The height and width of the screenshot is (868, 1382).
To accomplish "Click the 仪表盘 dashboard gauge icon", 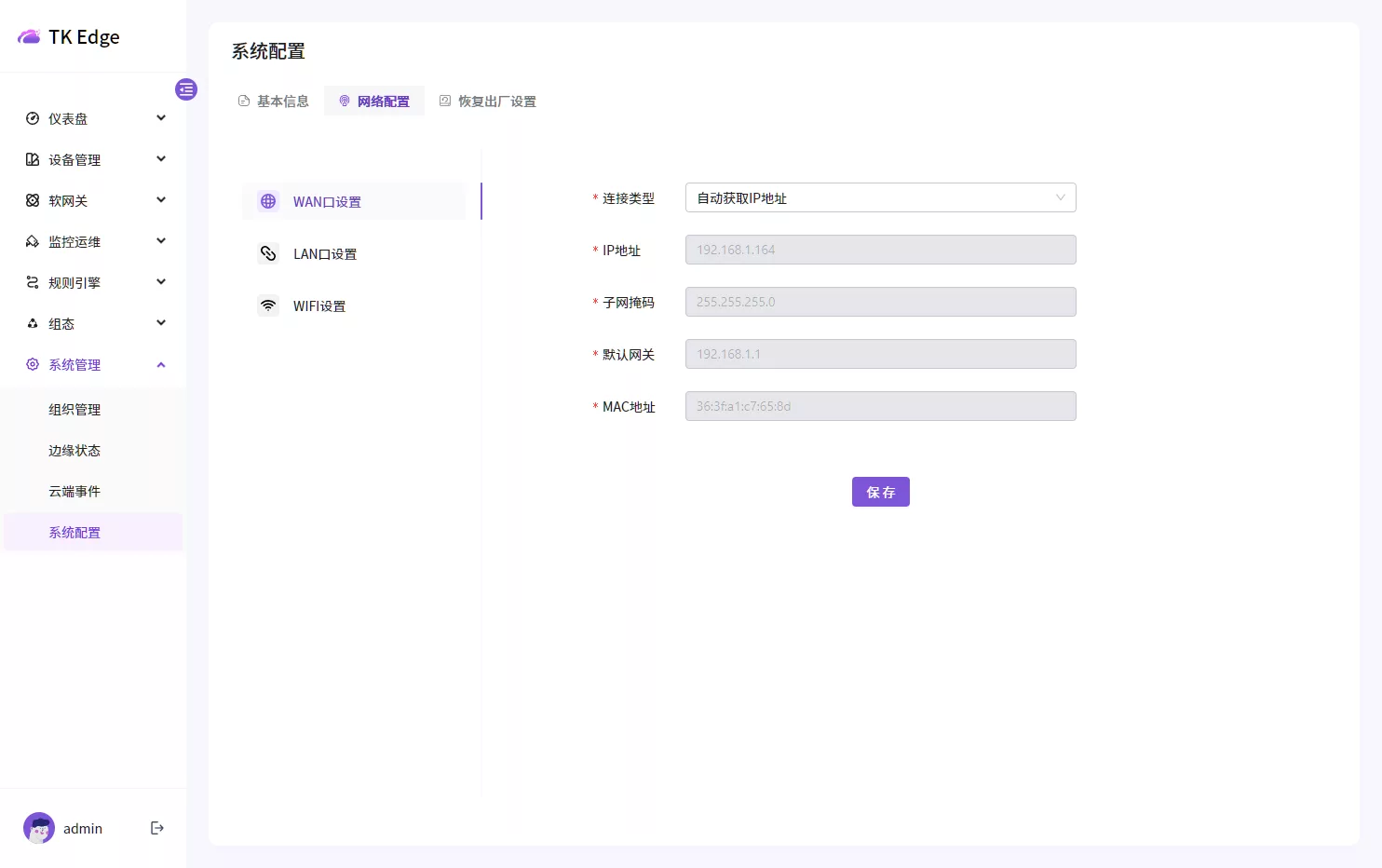I will click(33, 118).
